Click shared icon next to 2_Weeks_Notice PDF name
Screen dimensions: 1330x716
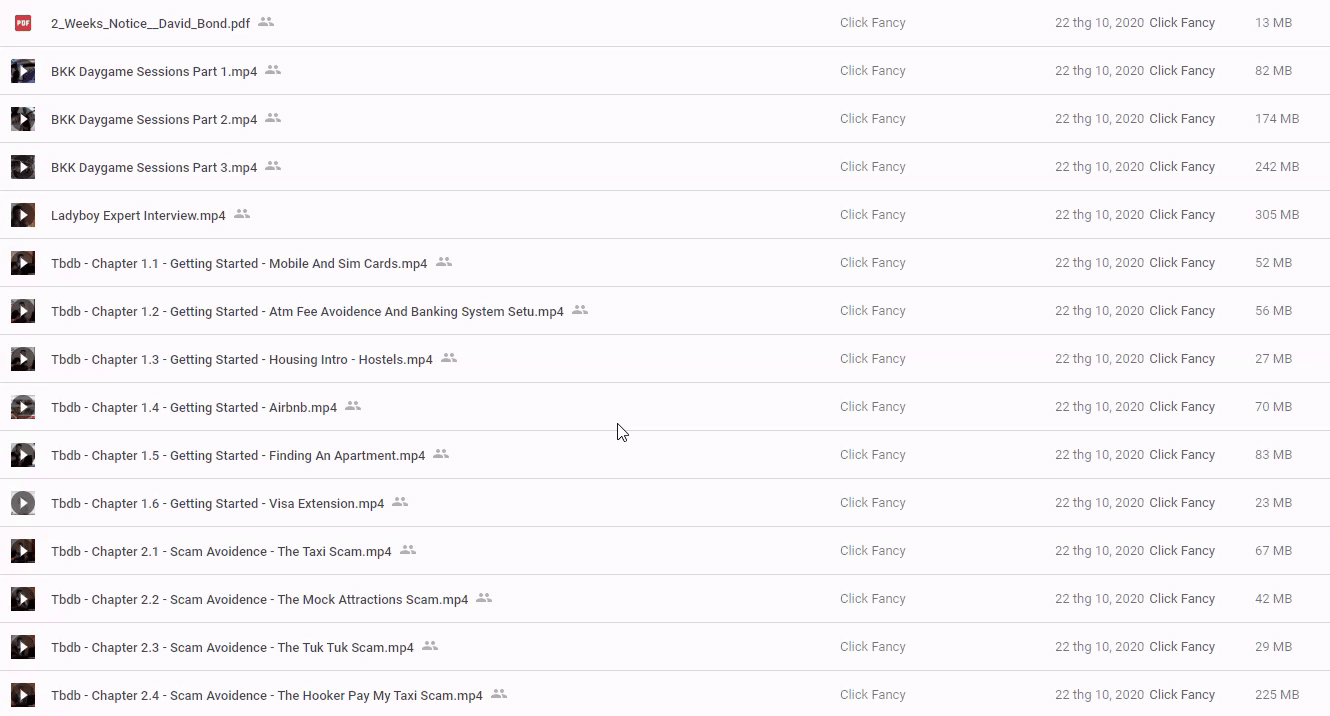click(266, 22)
